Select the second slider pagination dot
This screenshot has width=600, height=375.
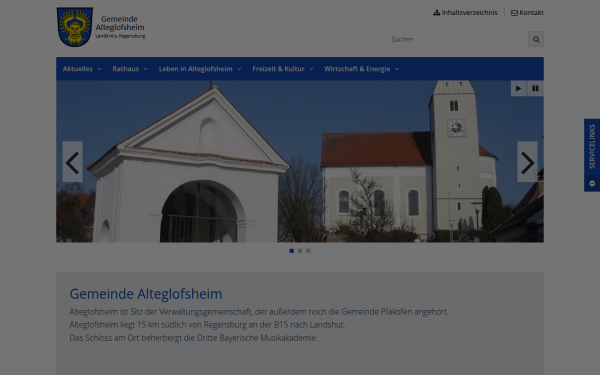[300, 251]
